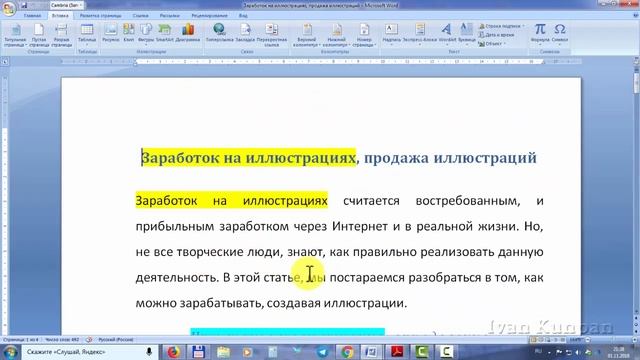Screen dimensions: 640x360
Task: Click the page count indicator in status bar
Action: [x=21, y=340]
